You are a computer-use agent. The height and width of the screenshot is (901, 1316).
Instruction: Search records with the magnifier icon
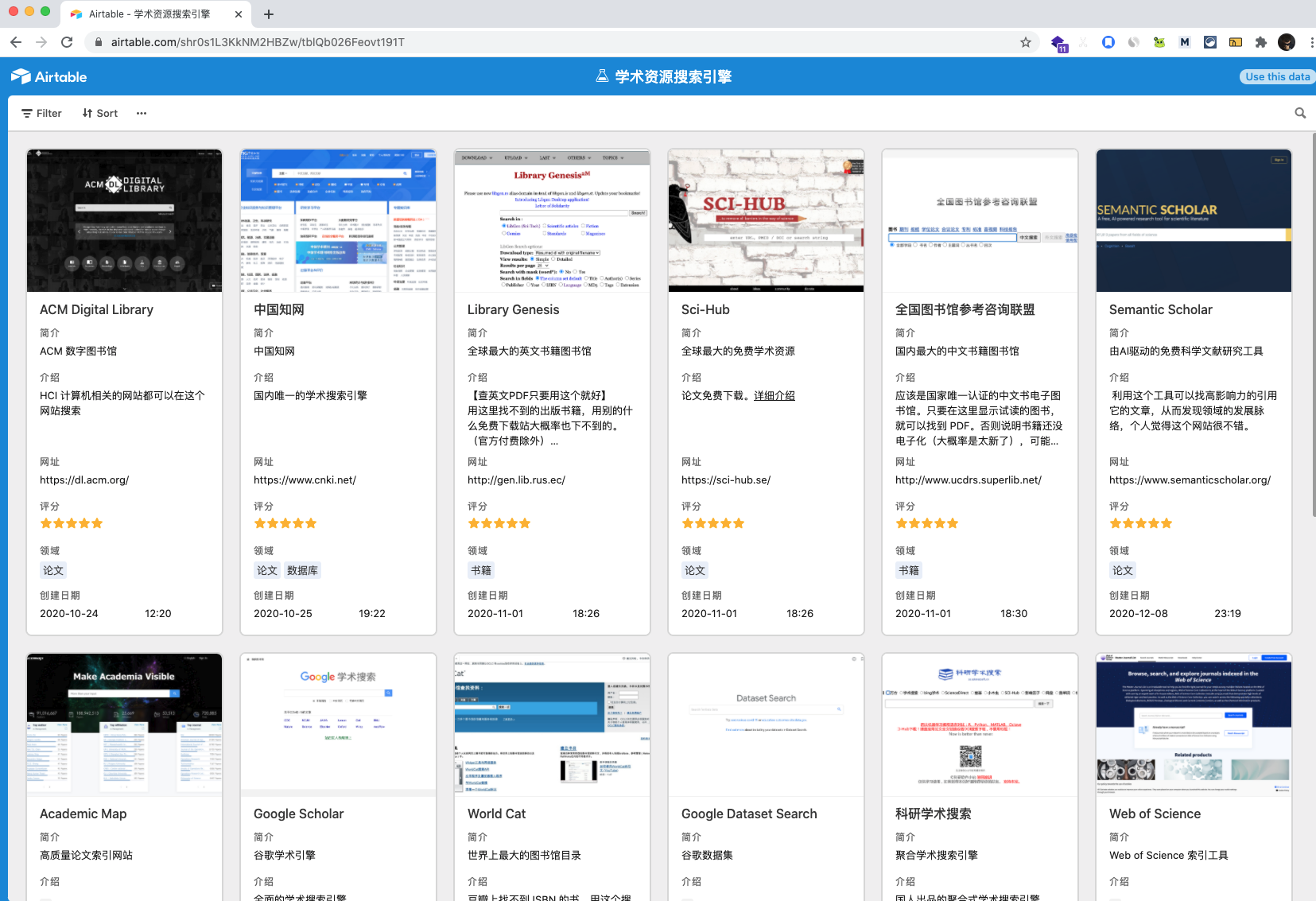[x=1300, y=113]
